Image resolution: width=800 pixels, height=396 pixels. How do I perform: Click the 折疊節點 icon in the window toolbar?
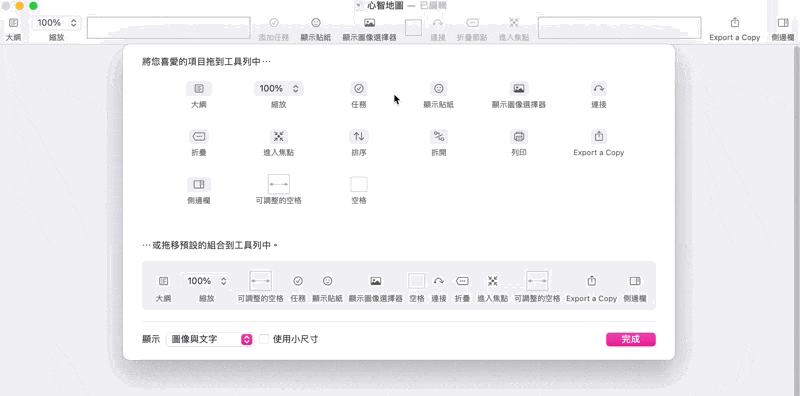[x=472, y=22]
